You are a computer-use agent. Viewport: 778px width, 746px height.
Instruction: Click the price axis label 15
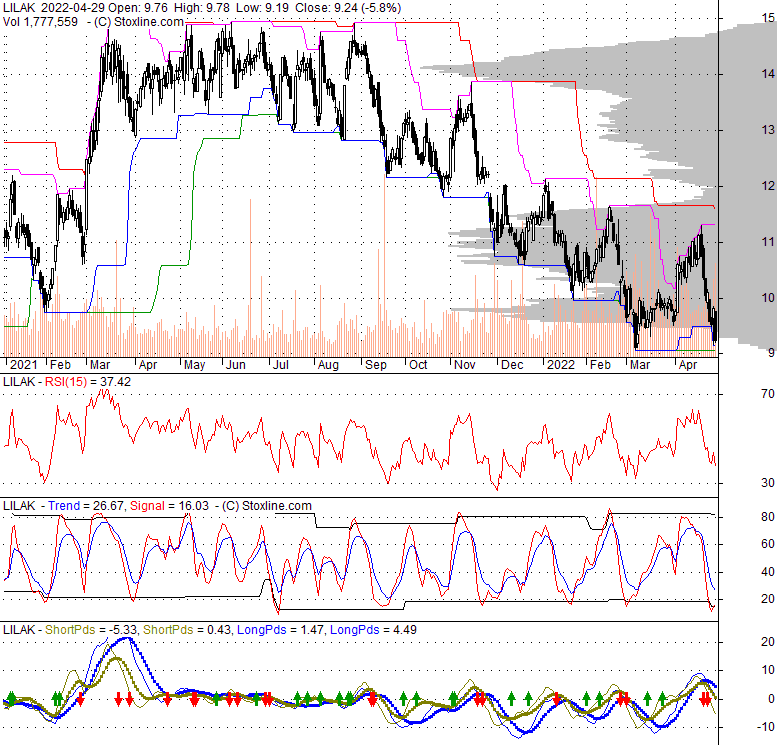click(x=768, y=18)
